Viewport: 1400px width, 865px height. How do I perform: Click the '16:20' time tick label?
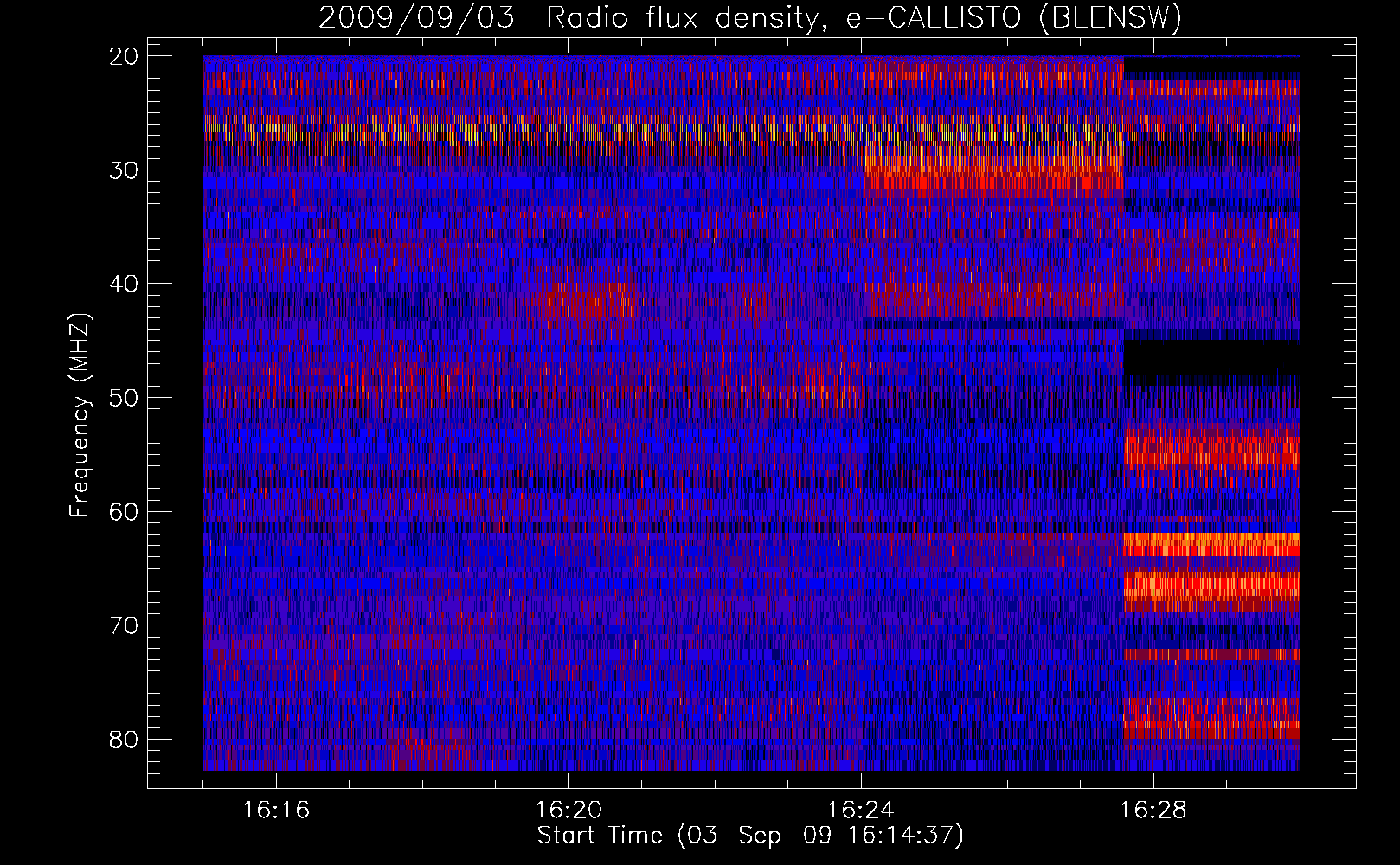568,811
